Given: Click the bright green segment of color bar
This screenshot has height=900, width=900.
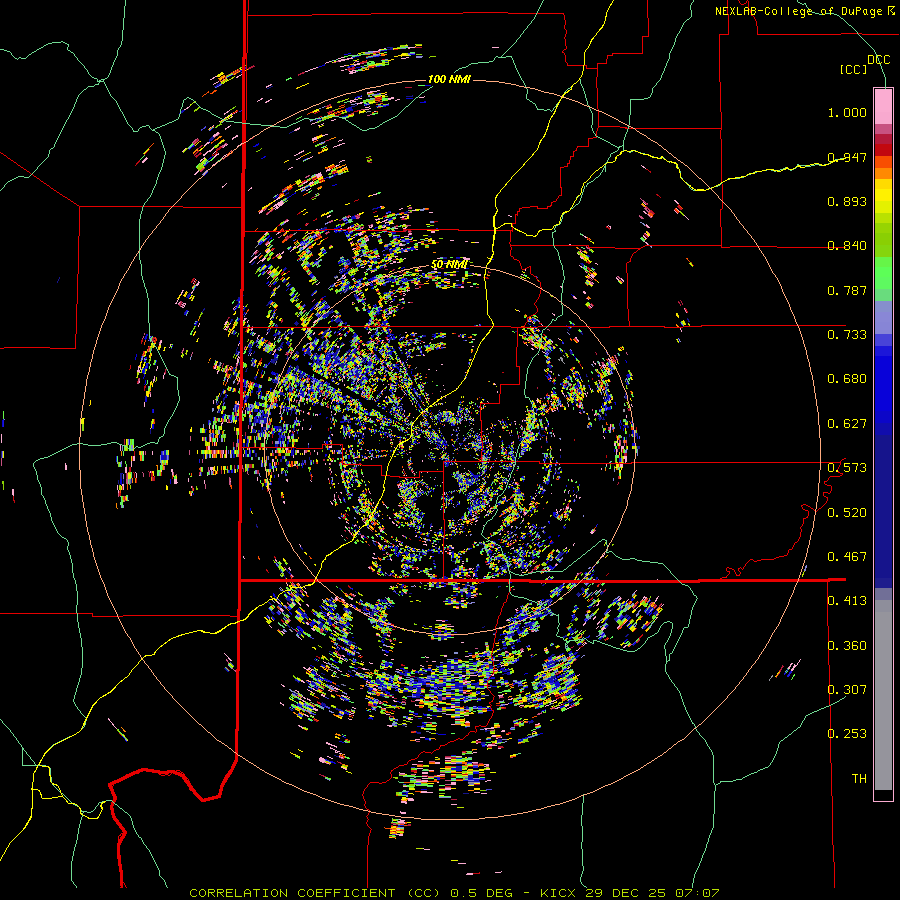Looking at the screenshot, I should [x=883, y=273].
